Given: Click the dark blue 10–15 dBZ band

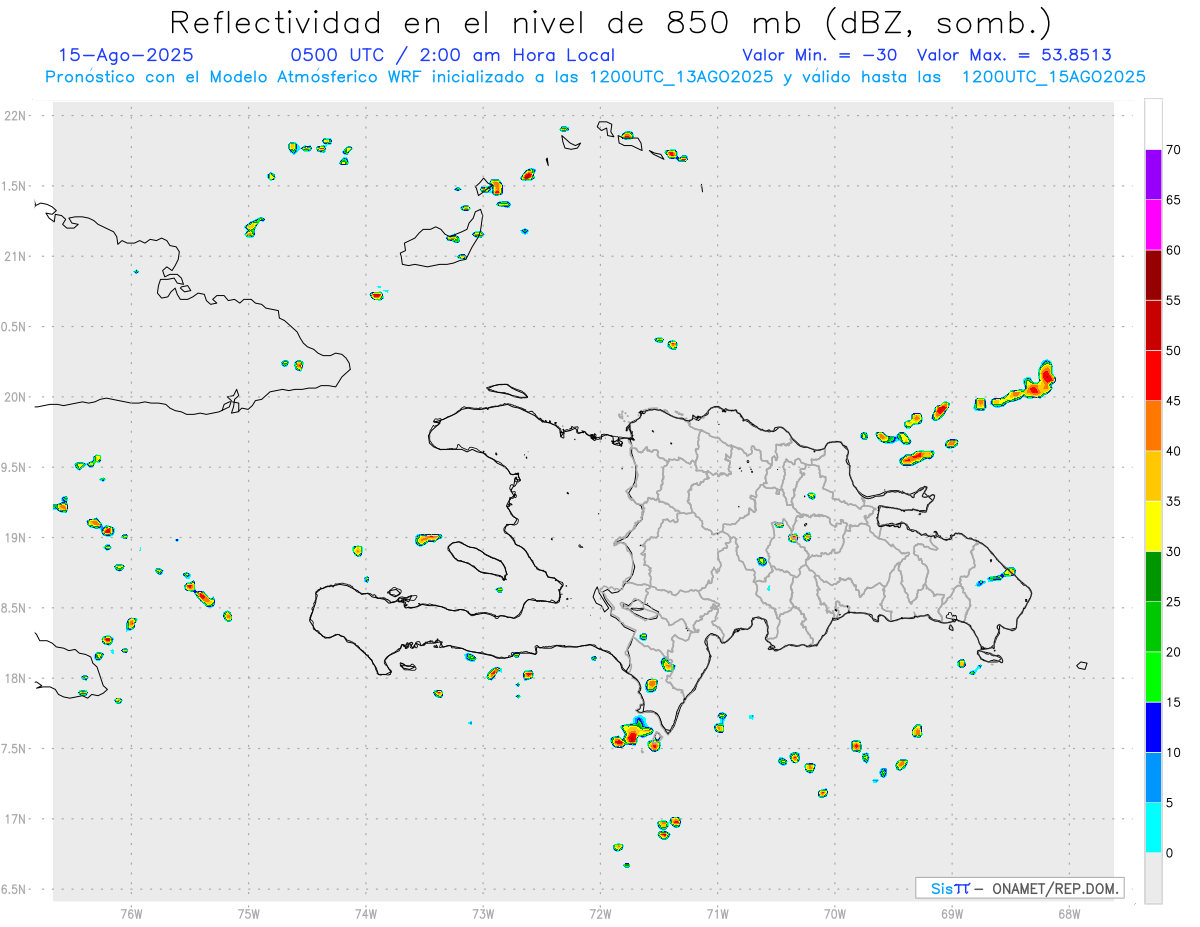Looking at the screenshot, I should pos(1153,727).
